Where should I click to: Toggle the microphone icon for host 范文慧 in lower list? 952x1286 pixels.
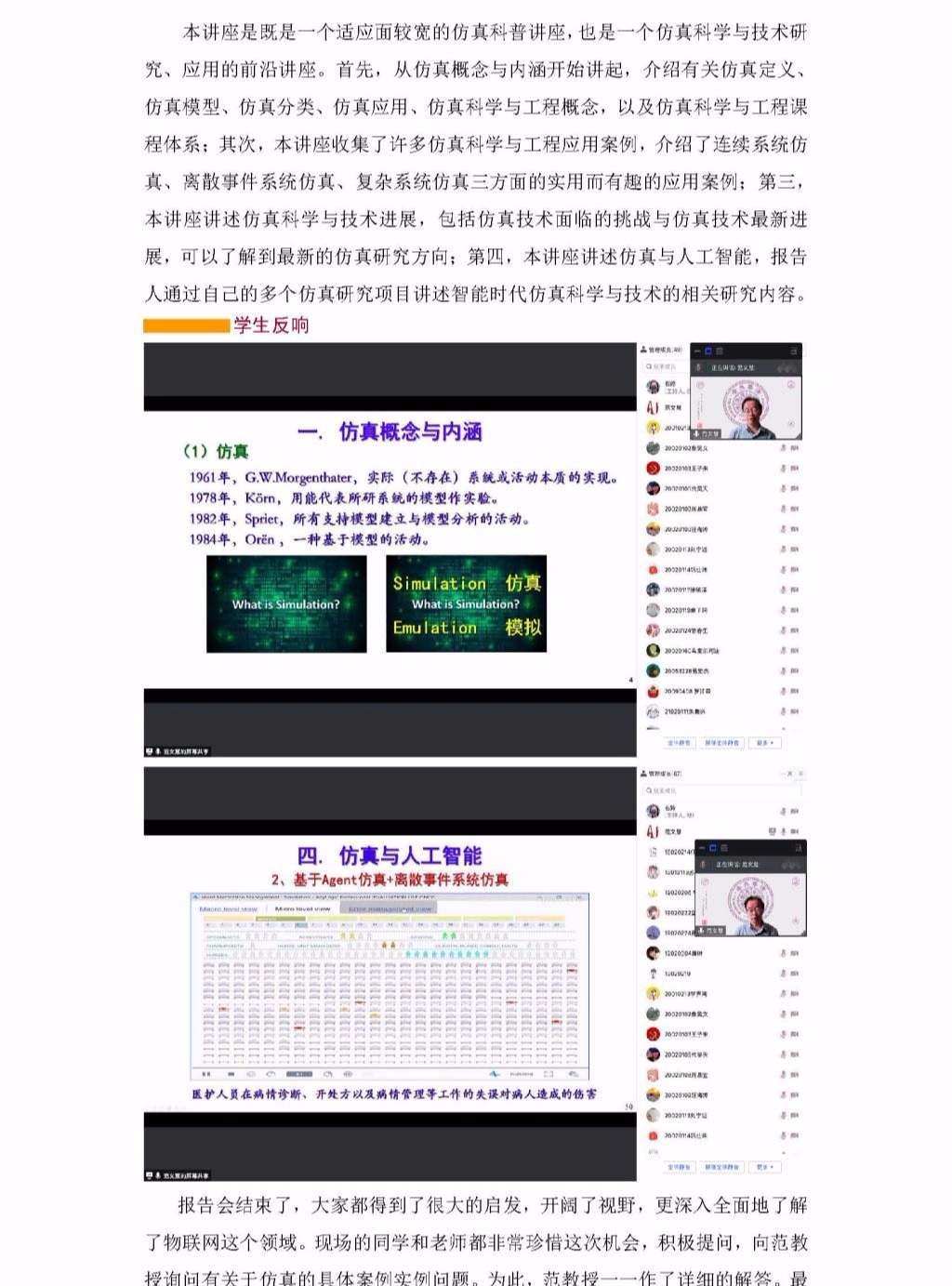[785, 831]
